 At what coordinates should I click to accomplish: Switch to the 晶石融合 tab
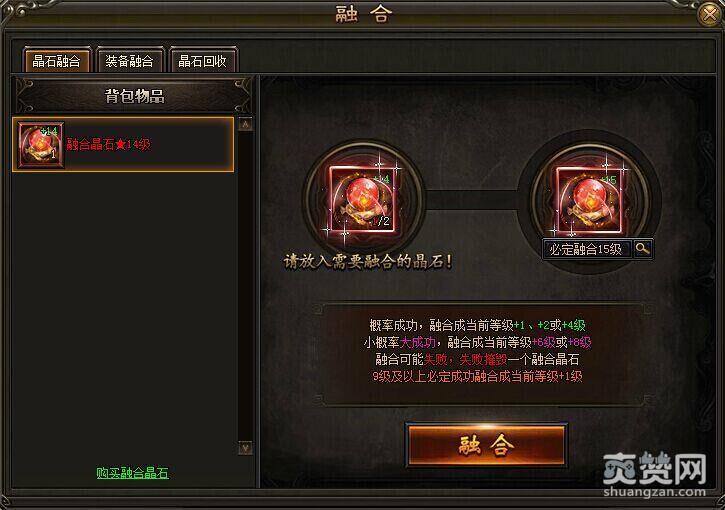click(x=56, y=61)
